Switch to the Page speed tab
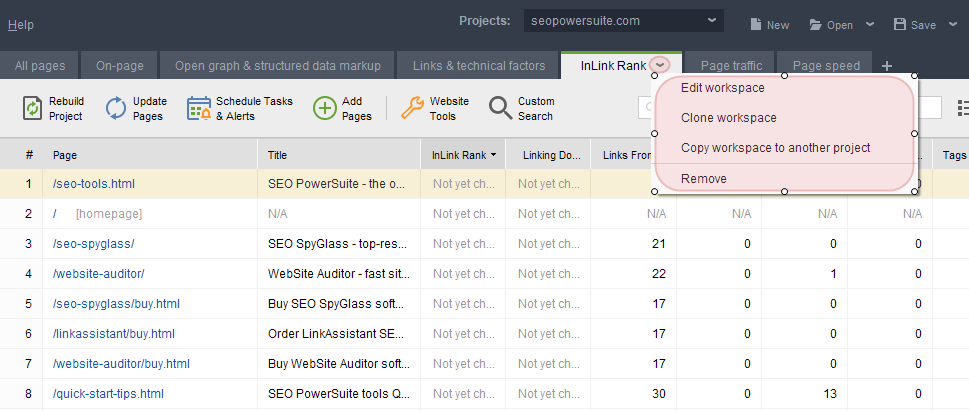This screenshot has height=411, width=969. pyautogui.click(x=826, y=66)
